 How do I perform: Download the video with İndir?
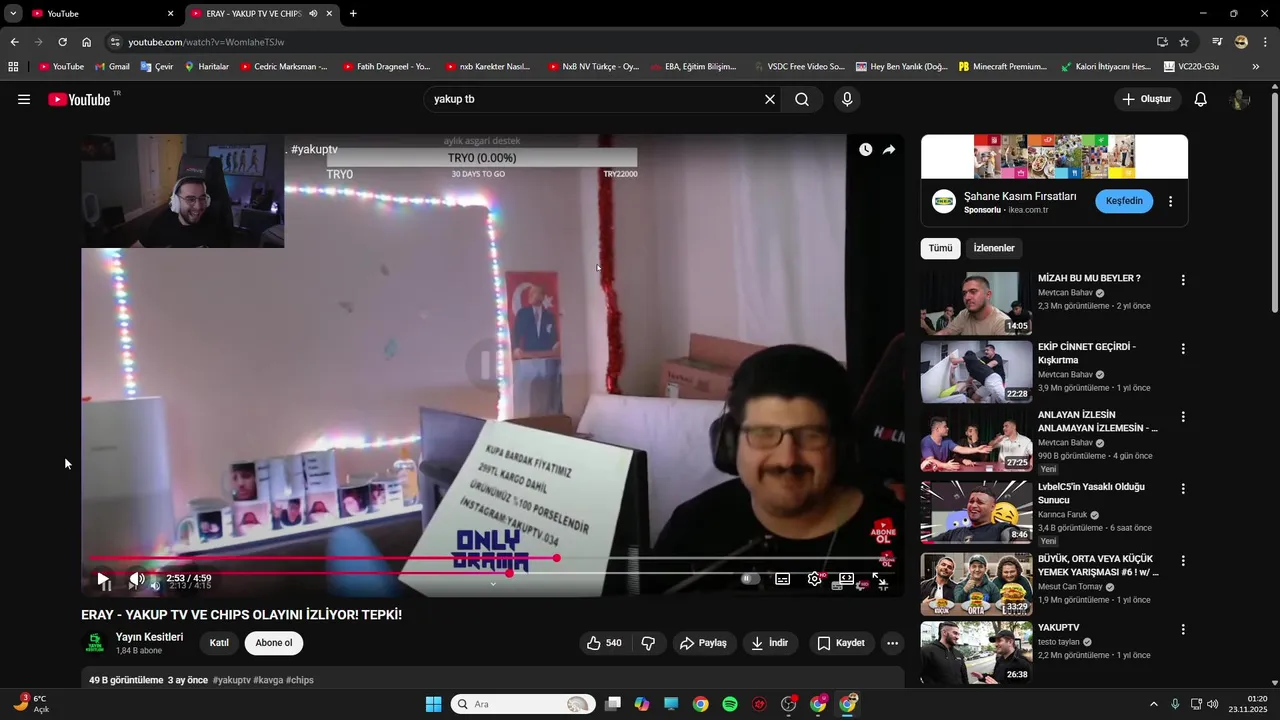point(770,643)
